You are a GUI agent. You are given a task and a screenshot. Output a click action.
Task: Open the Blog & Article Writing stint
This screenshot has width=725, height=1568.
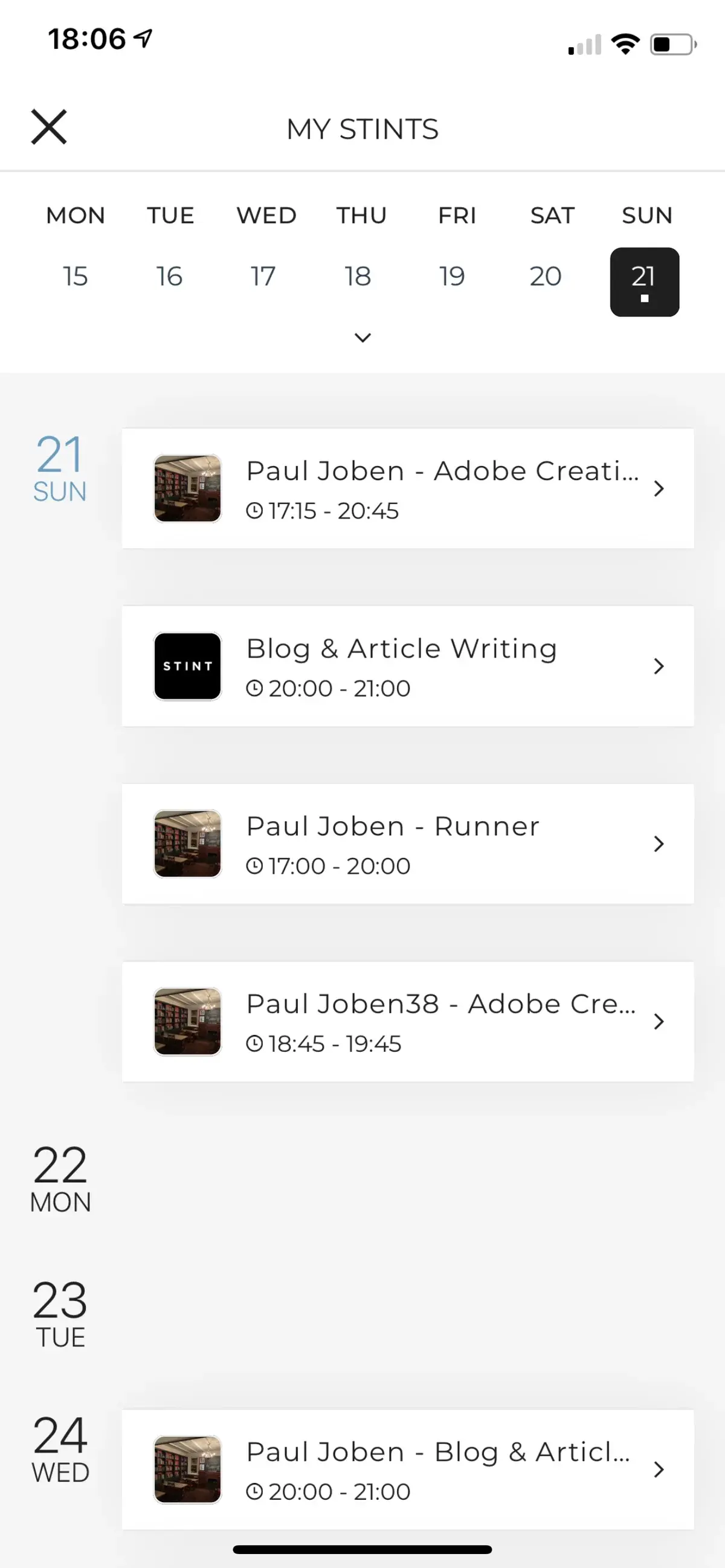click(408, 665)
